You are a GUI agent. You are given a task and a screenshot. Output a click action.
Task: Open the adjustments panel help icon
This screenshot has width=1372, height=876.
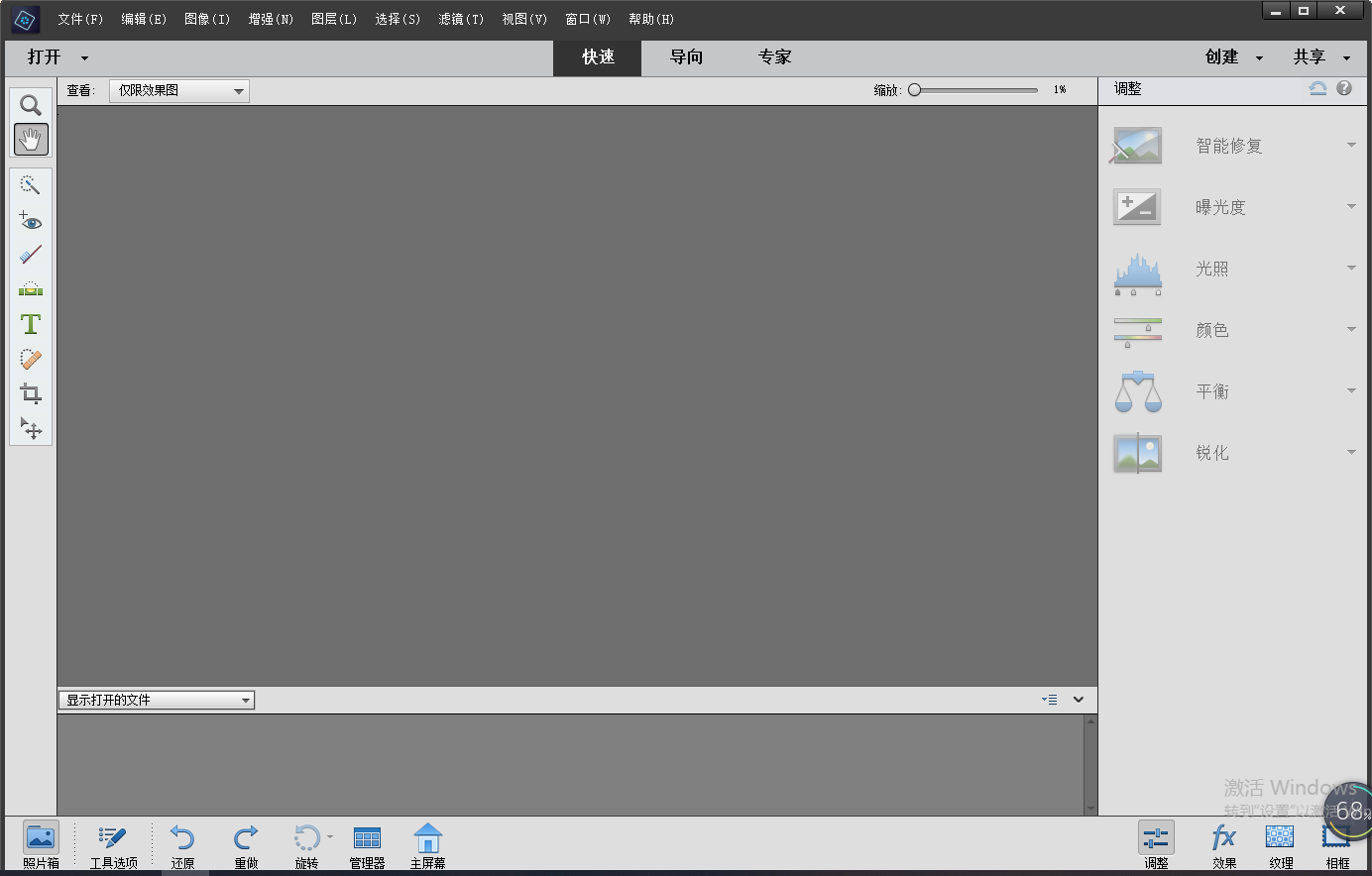[x=1344, y=88]
